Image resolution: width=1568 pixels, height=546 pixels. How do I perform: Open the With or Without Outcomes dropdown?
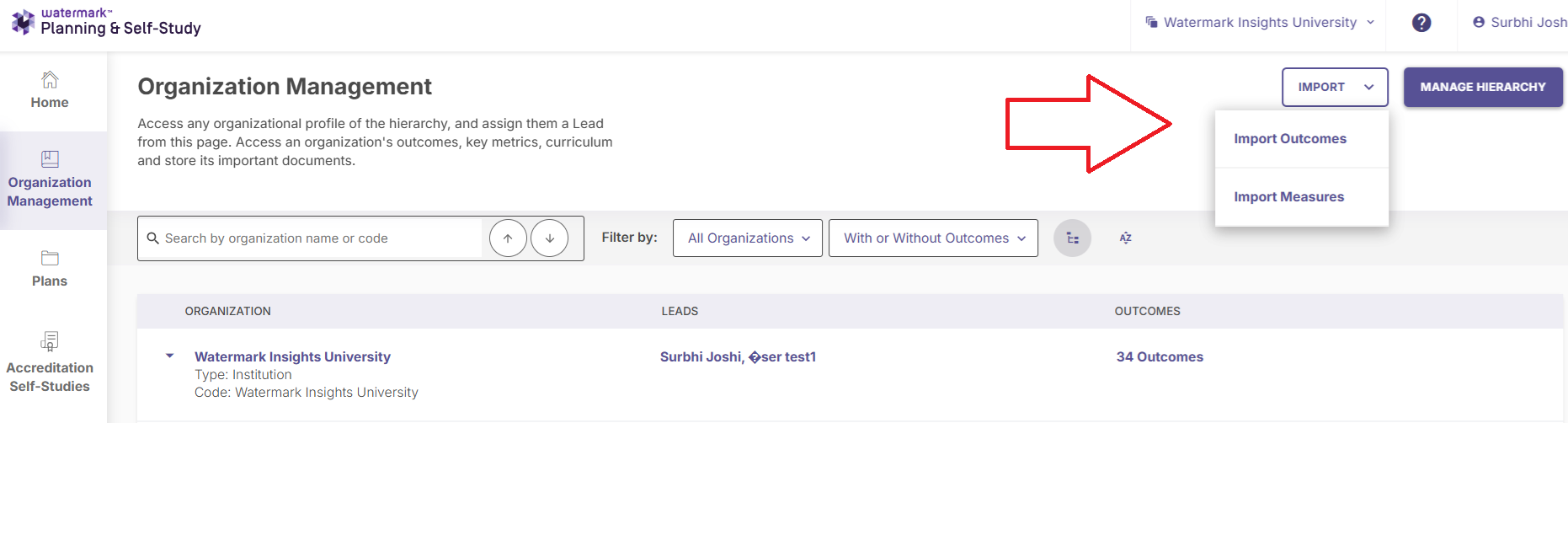(933, 238)
